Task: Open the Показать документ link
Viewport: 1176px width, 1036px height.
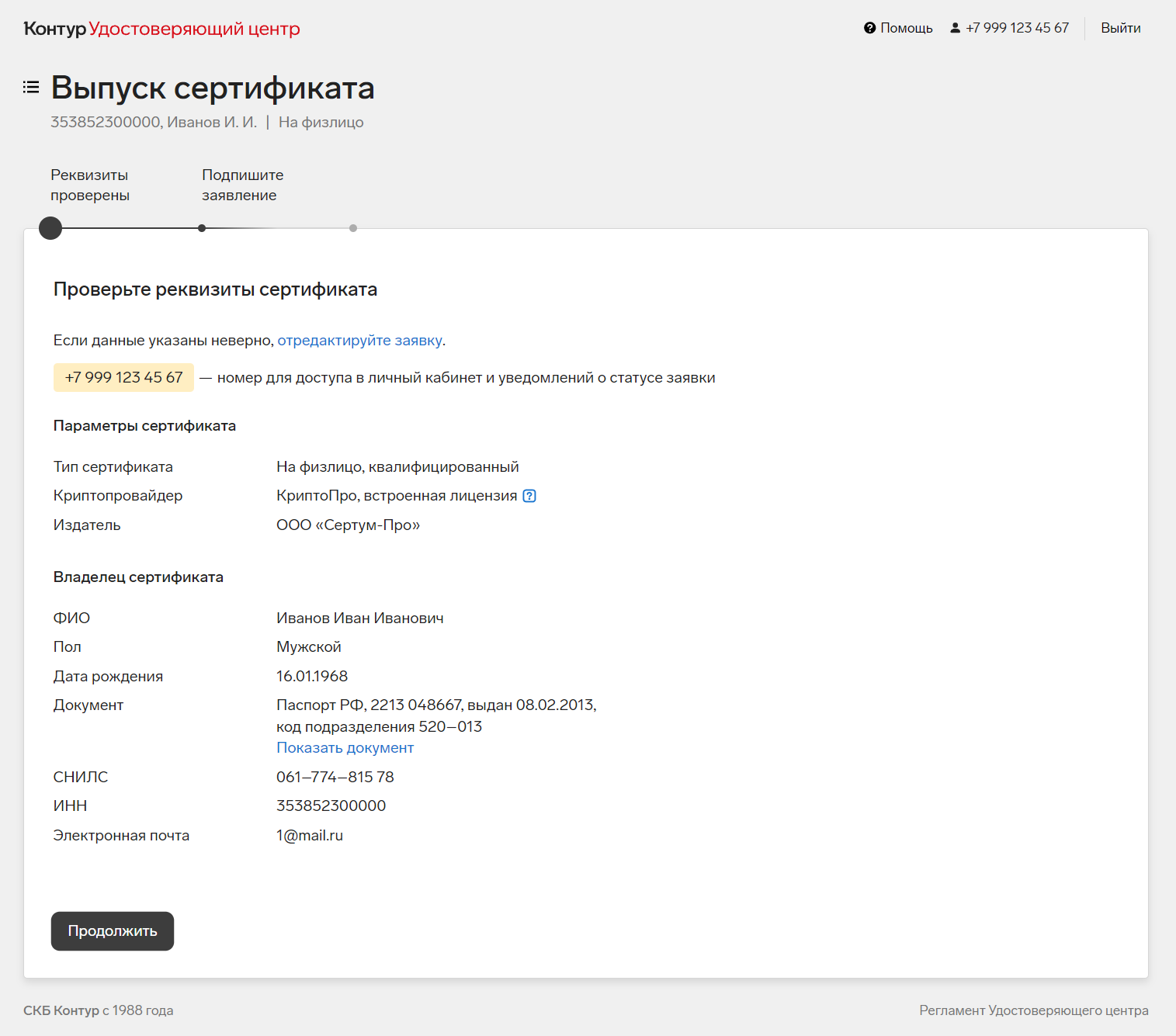Action: tap(345, 748)
